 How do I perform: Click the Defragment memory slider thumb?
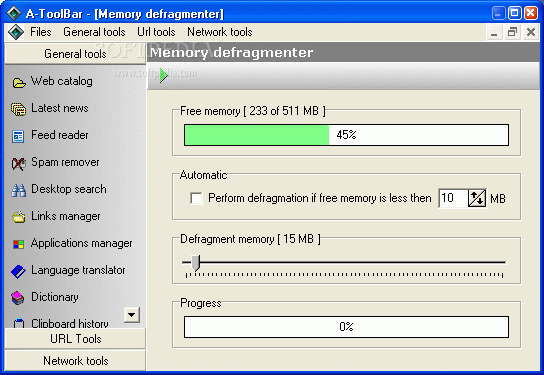coord(196,263)
